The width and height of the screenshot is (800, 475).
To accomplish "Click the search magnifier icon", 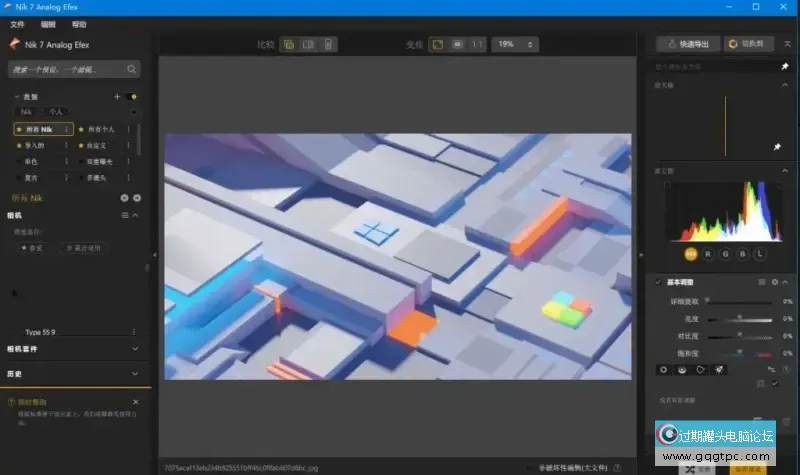I will click(132, 69).
